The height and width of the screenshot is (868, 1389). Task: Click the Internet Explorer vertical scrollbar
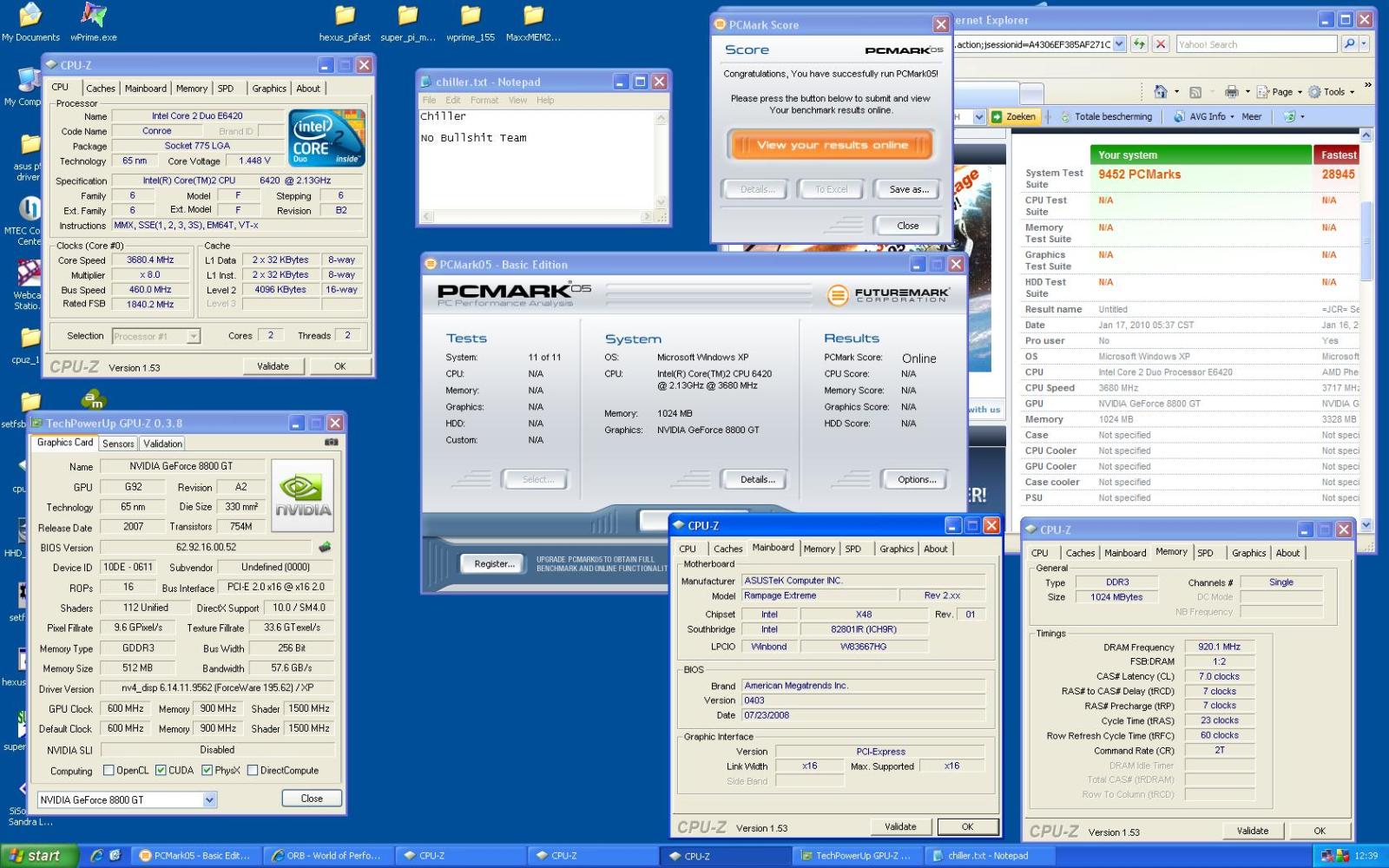(x=1366, y=330)
